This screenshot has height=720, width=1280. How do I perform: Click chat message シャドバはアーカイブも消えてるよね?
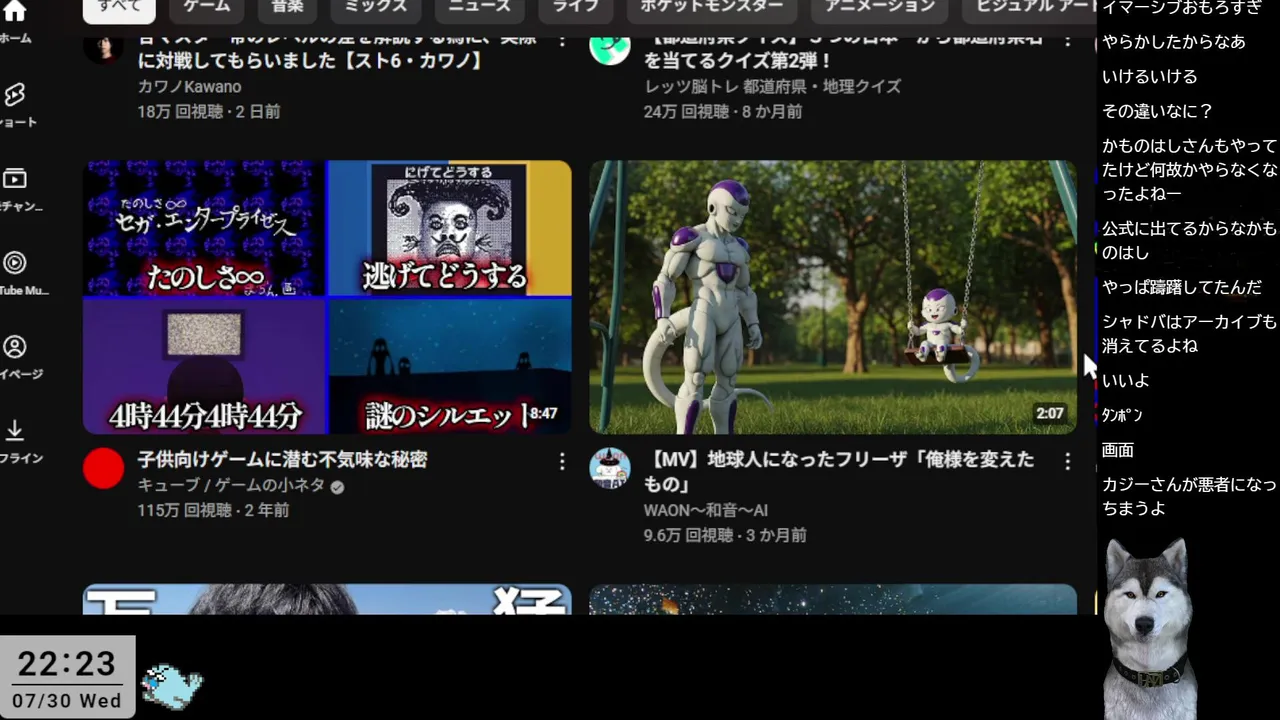click(x=1189, y=334)
